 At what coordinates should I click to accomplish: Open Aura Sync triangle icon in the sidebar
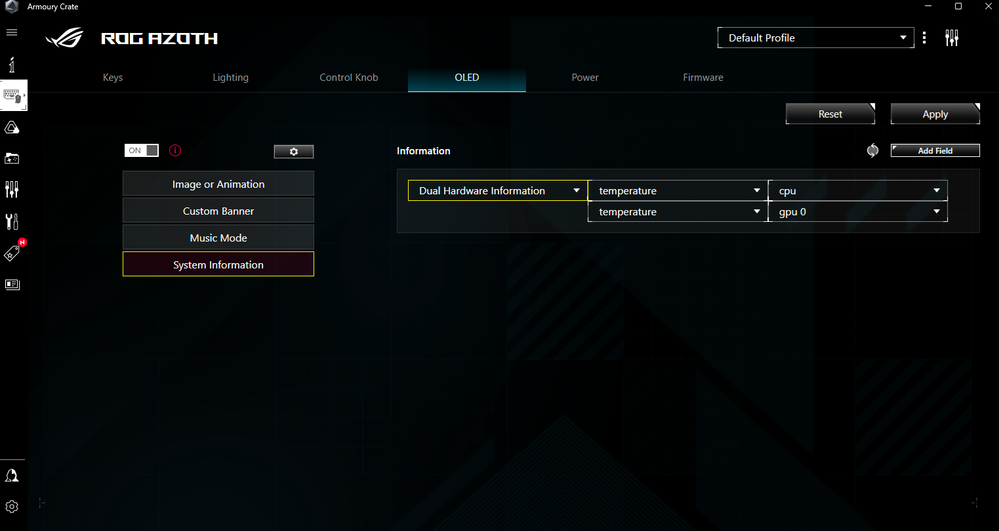click(x=11, y=128)
